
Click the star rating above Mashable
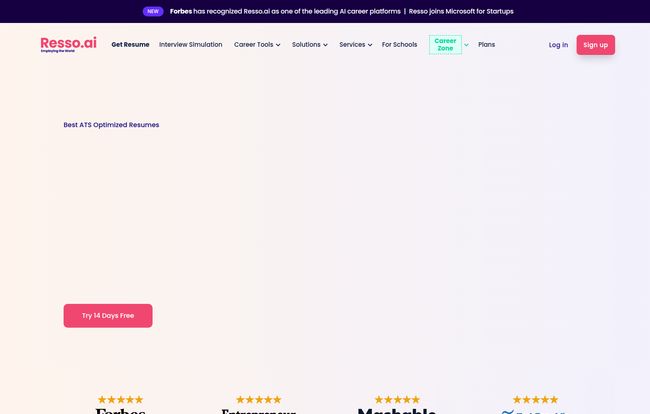(397, 399)
